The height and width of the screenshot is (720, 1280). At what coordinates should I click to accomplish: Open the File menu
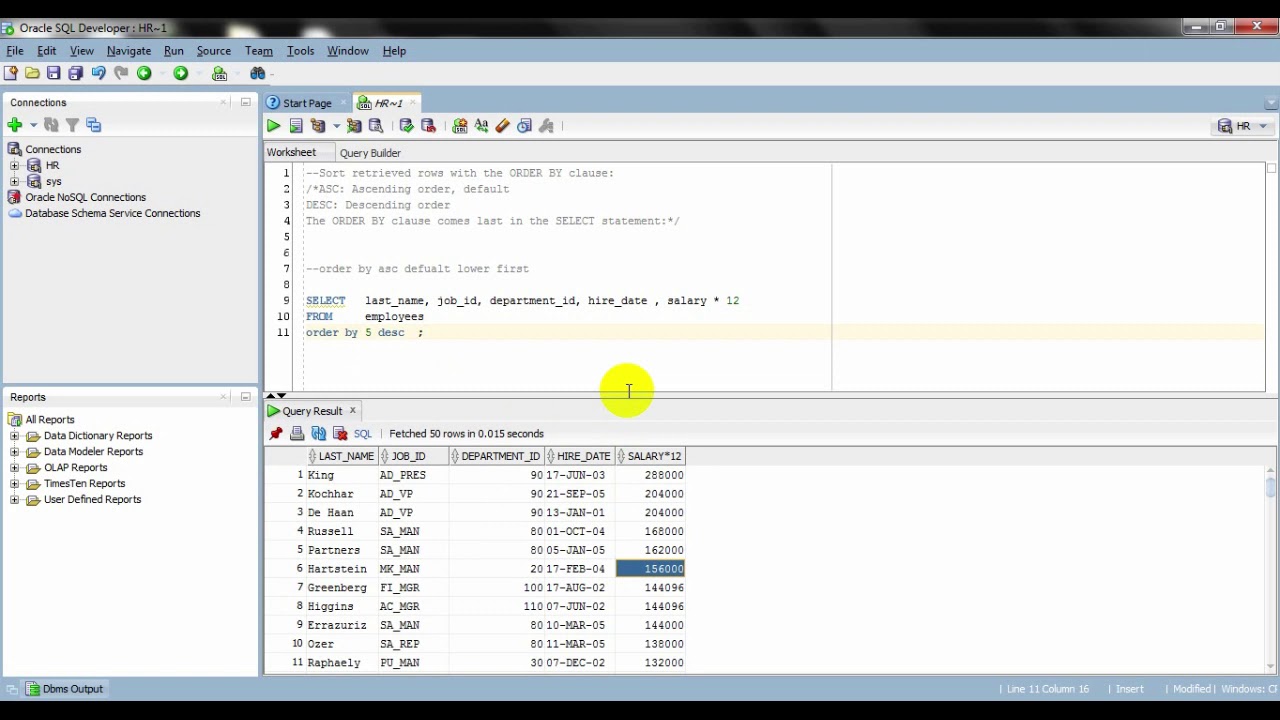click(15, 51)
